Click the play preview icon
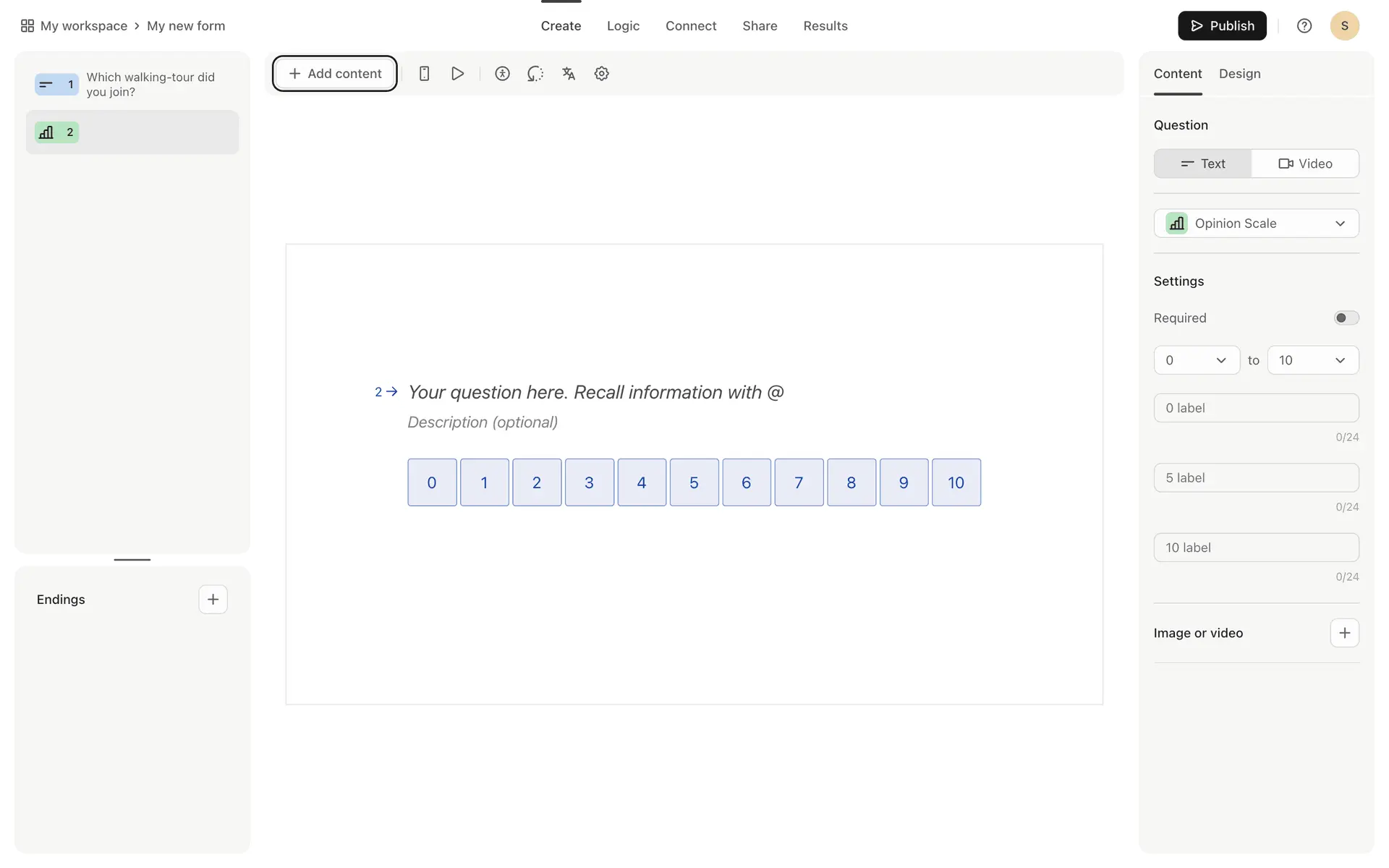The image size is (1389, 868). pyautogui.click(x=457, y=74)
